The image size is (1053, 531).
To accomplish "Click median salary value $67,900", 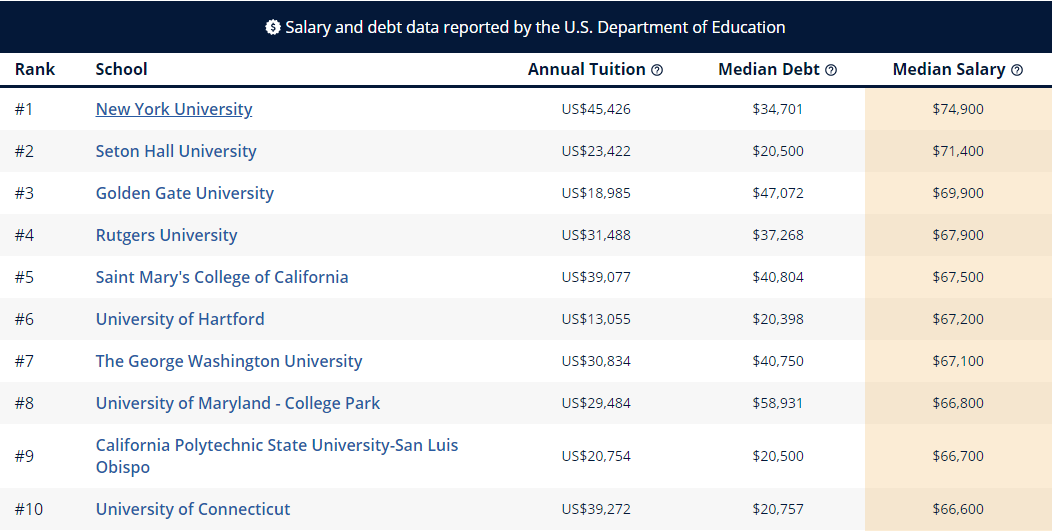I will point(958,235).
